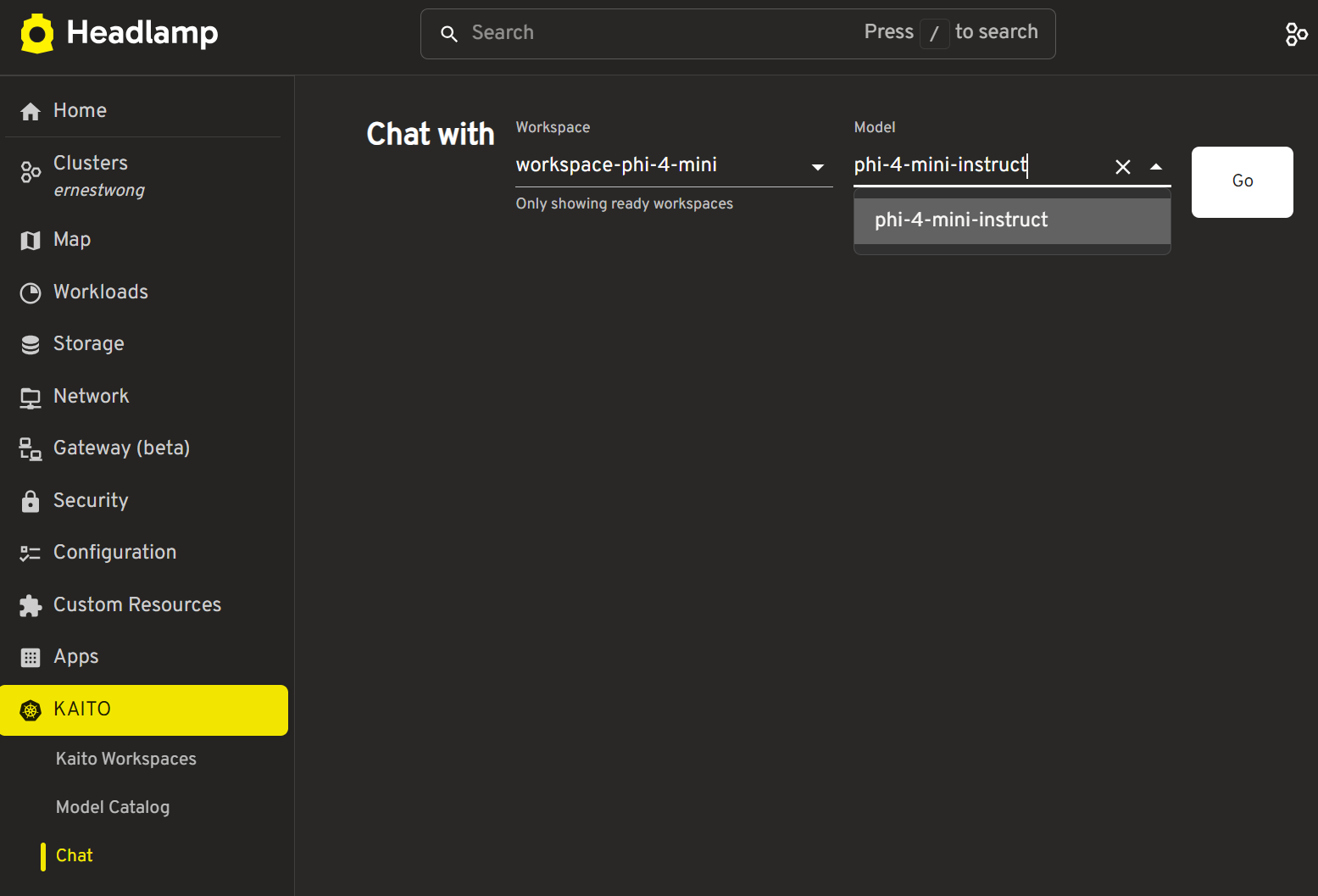Screen dimensions: 1318x896
Task: Click the Apps grid icon
Action: (x=31, y=658)
